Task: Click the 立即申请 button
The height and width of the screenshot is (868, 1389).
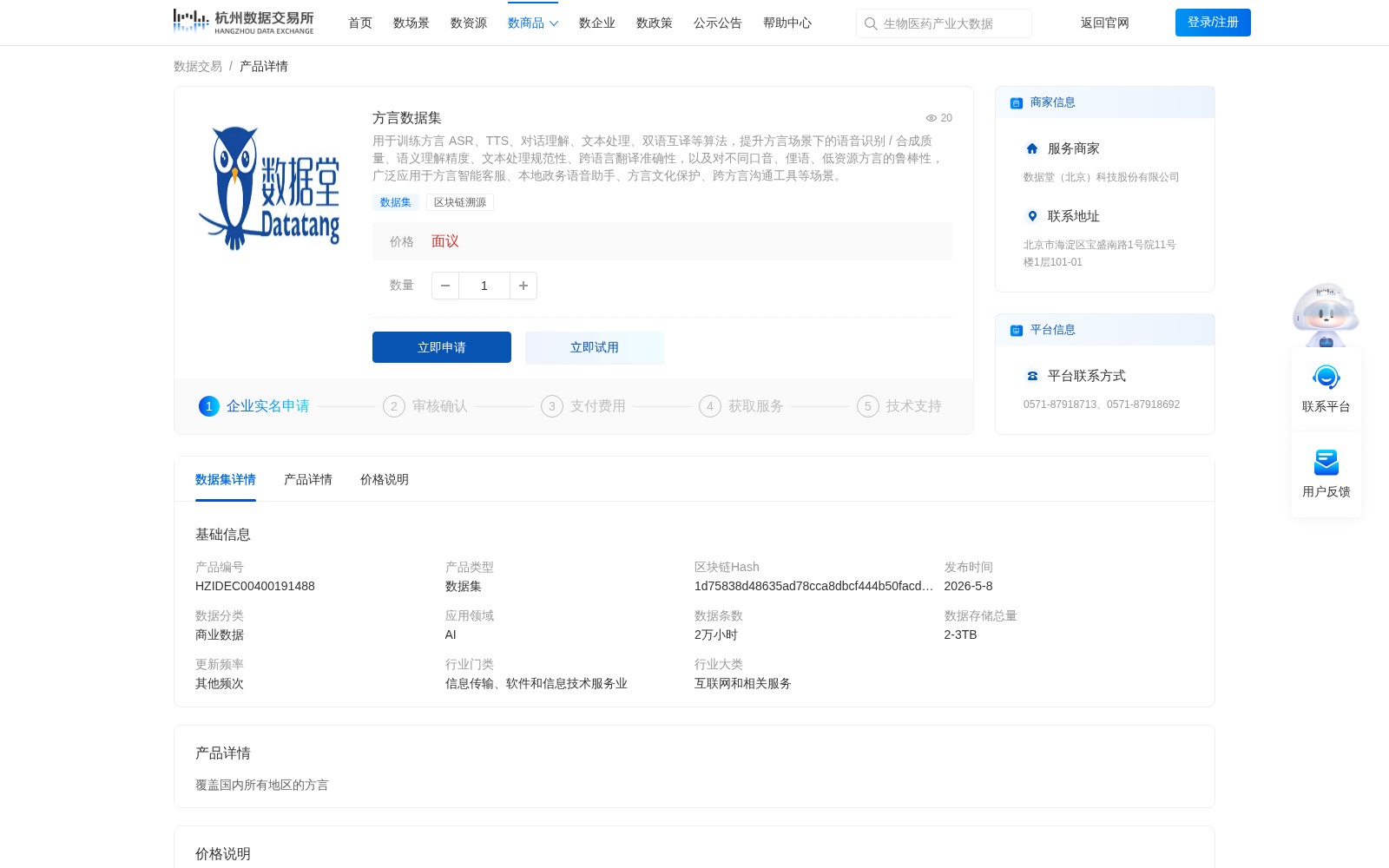Action: 442,347
